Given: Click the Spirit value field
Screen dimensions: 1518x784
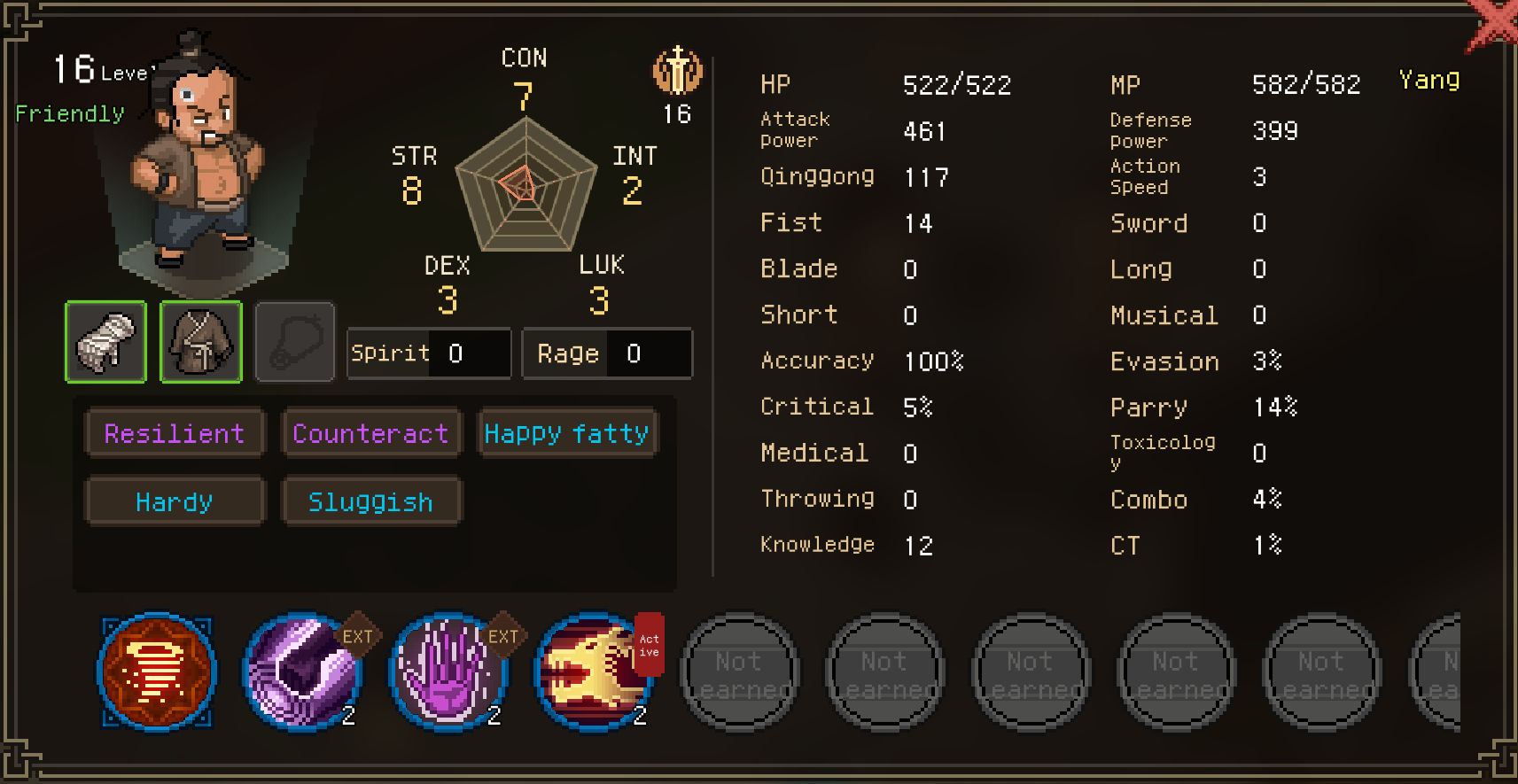Looking at the screenshot, I should [x=429, y=353].
